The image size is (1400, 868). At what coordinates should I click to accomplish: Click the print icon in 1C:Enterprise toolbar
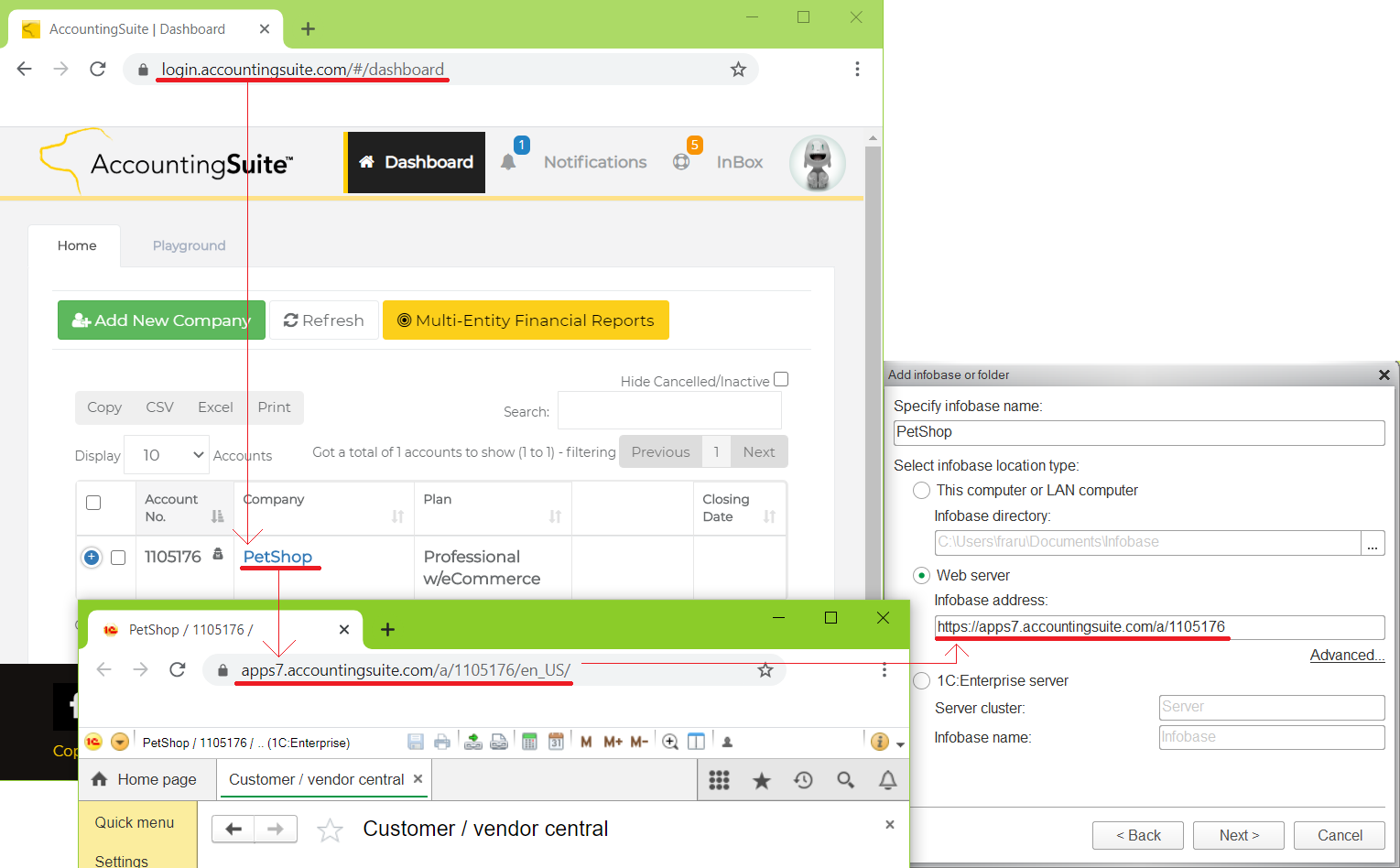tap(442, 742)
